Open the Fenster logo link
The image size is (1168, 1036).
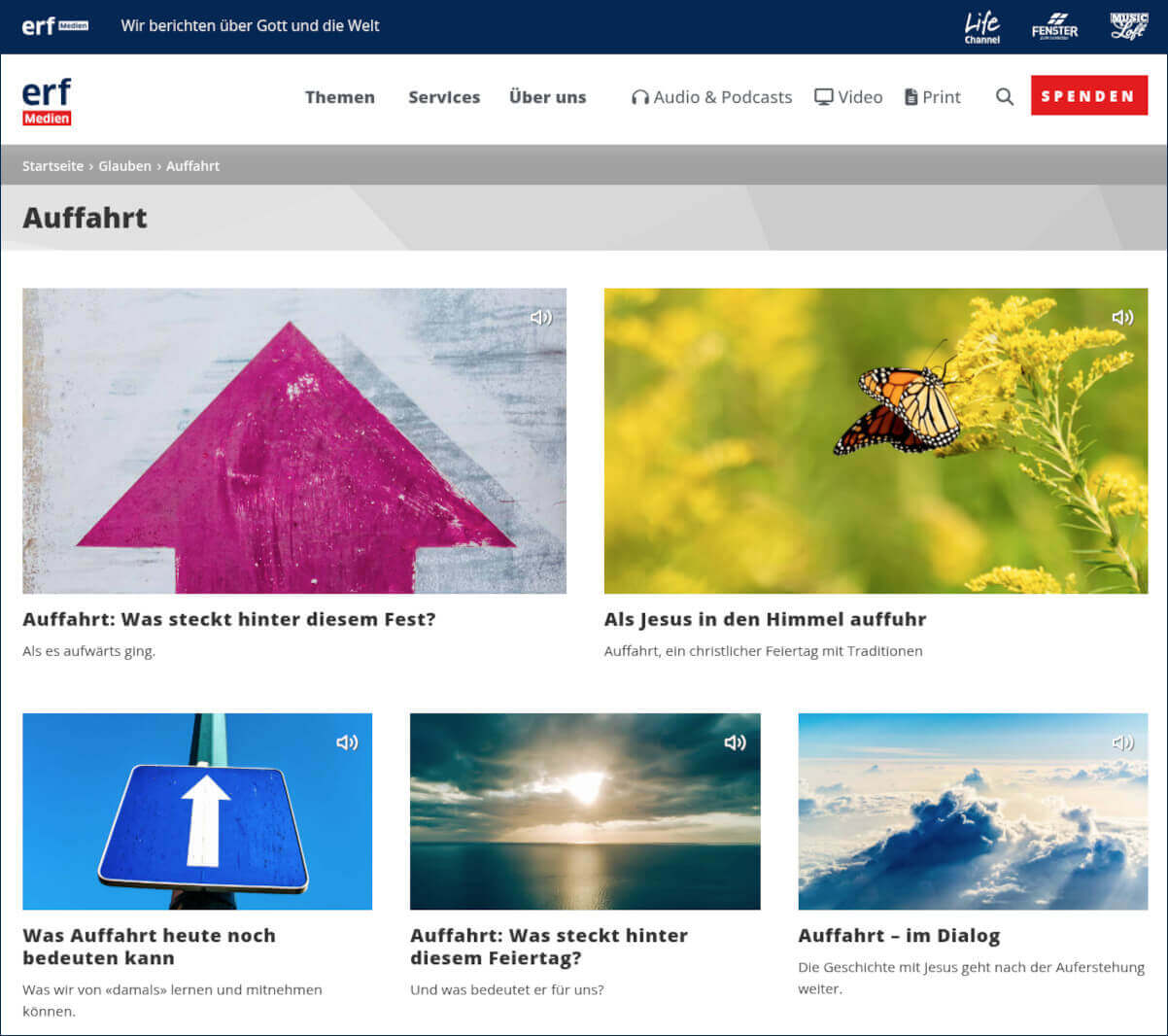[x=1054, y=26]
